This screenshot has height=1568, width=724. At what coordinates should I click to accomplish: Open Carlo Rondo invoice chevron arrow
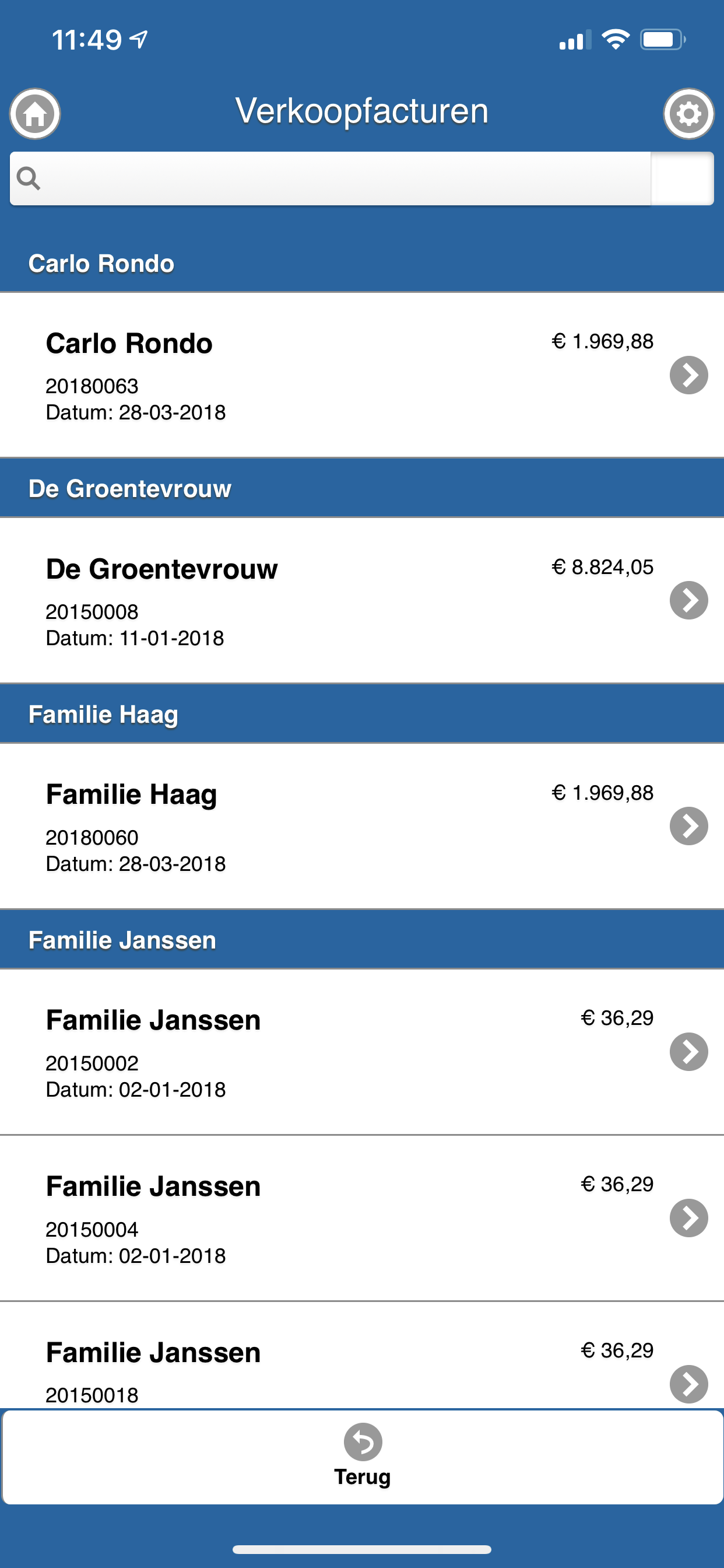688,375
